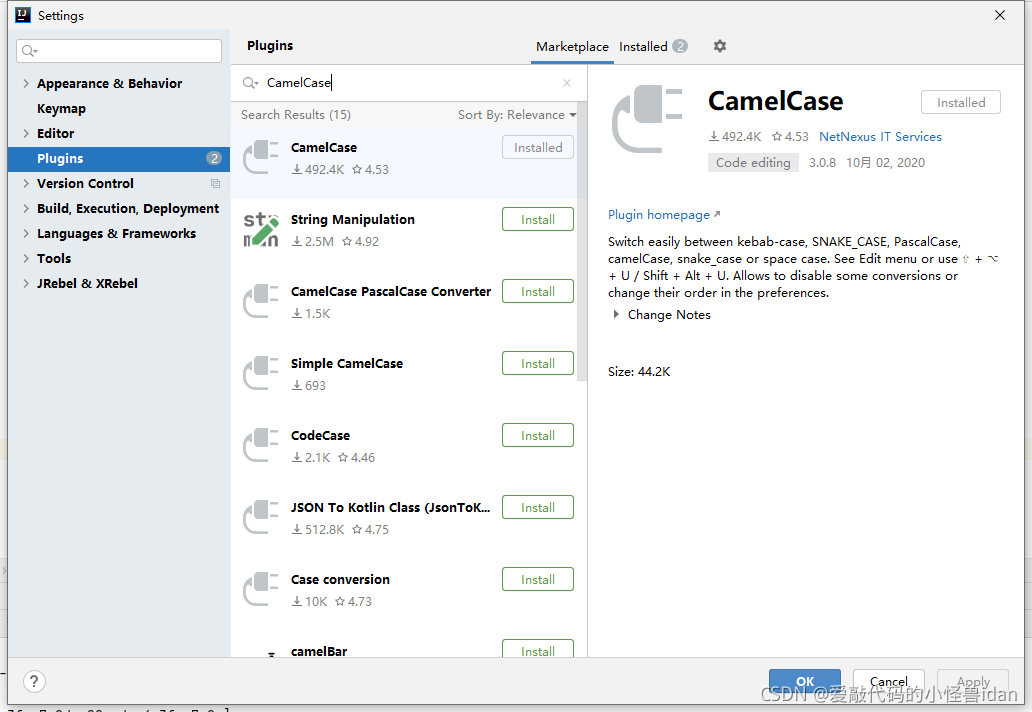This screenshot has width=1032, height=712.
Task: Click the Code editing tag
Action: [753, 163]
